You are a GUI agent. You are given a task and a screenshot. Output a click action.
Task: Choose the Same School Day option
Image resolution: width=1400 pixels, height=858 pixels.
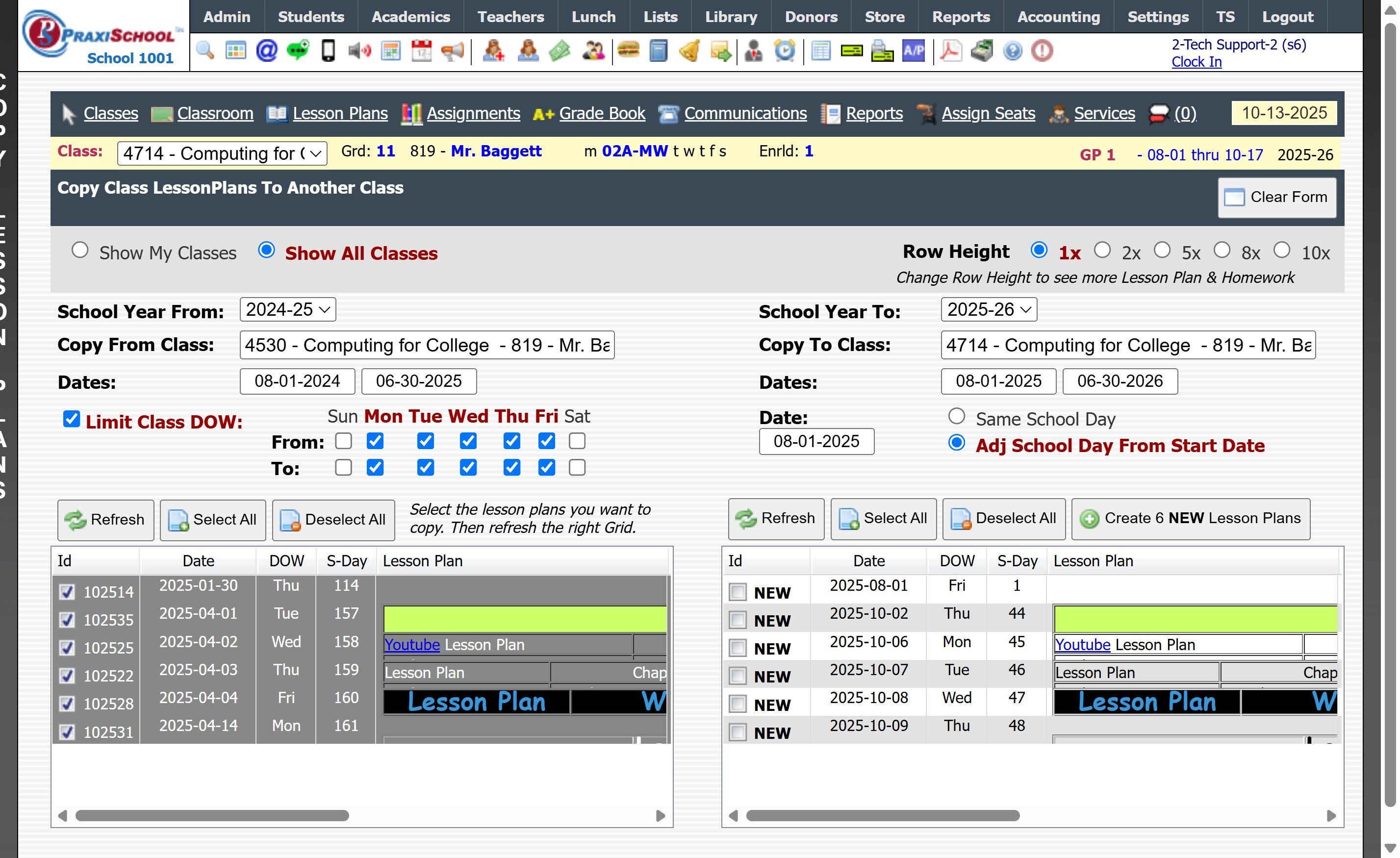tap(957, 417)
